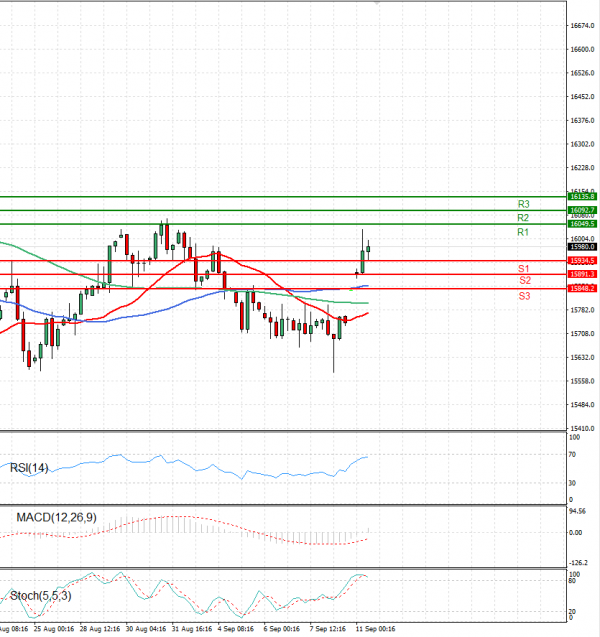
Task: Select the 15848.2 red price tag
Action: coord(583,288)
